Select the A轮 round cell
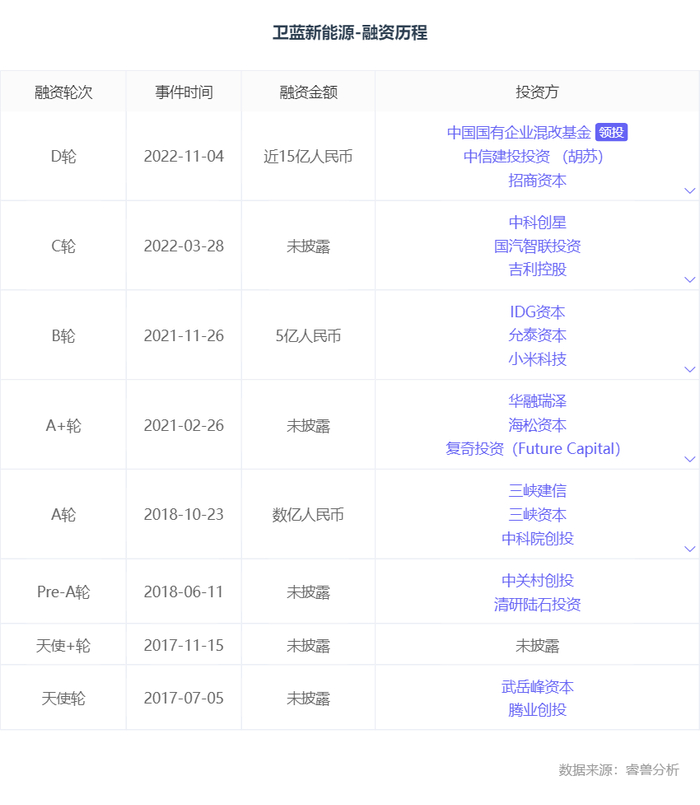Image resolution: width=700 pixels, height=805 pixels. (63, 514)
